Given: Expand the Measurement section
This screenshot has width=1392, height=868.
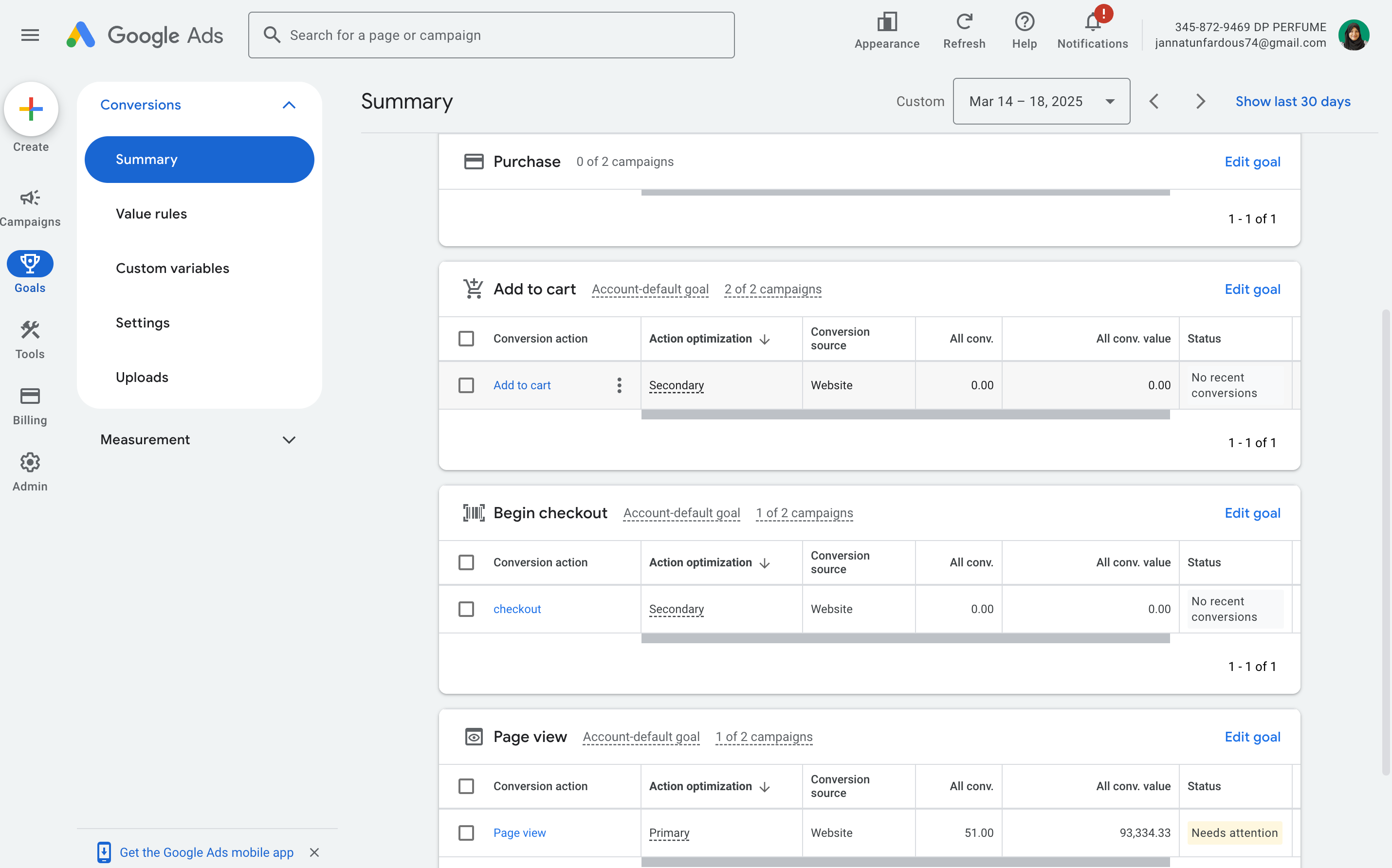Looking at the screenshot, I should click(x=289, y=440).
